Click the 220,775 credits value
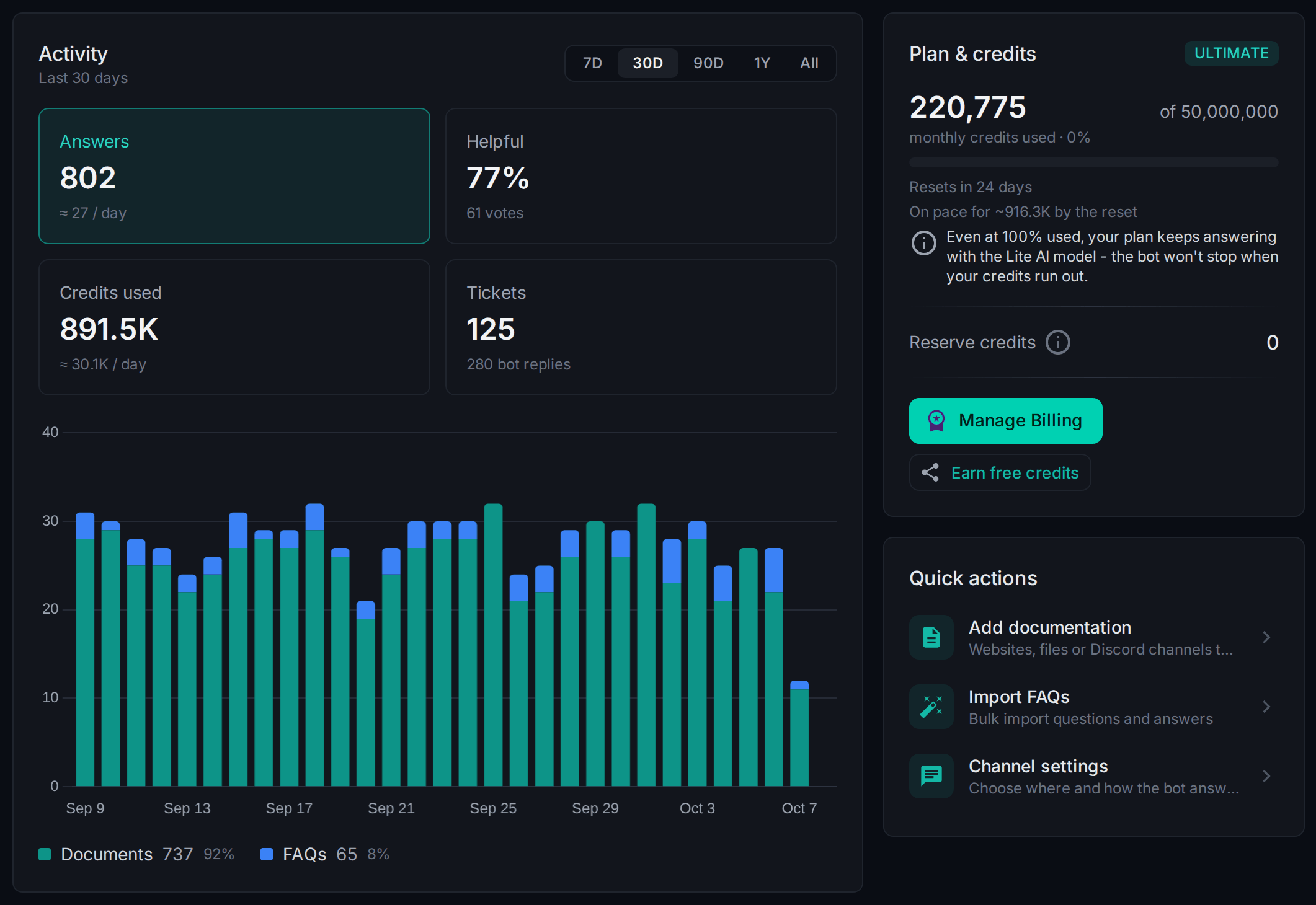 pyautogui.click(x=967, y=107)
